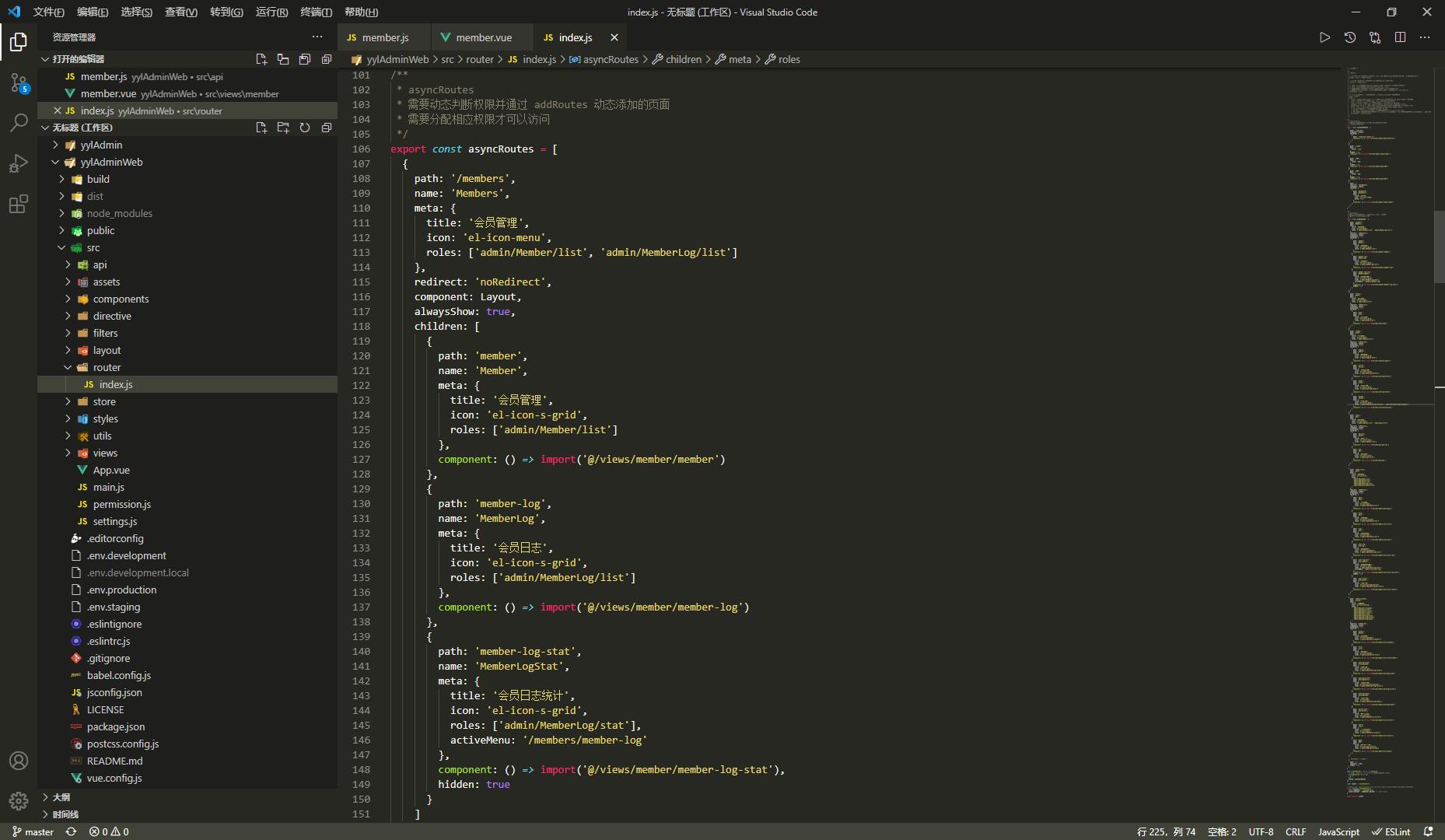Viewport: 1445px width, 840px height.
Task: Click the Split Editor icon
Action: click(1400, 37)
